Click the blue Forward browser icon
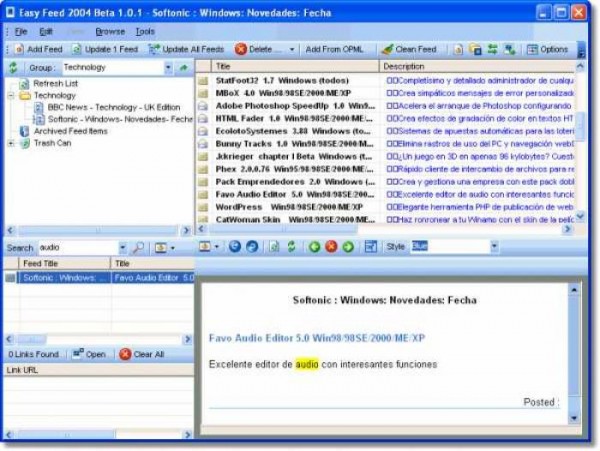600x451 pixels. pos(252,247)
